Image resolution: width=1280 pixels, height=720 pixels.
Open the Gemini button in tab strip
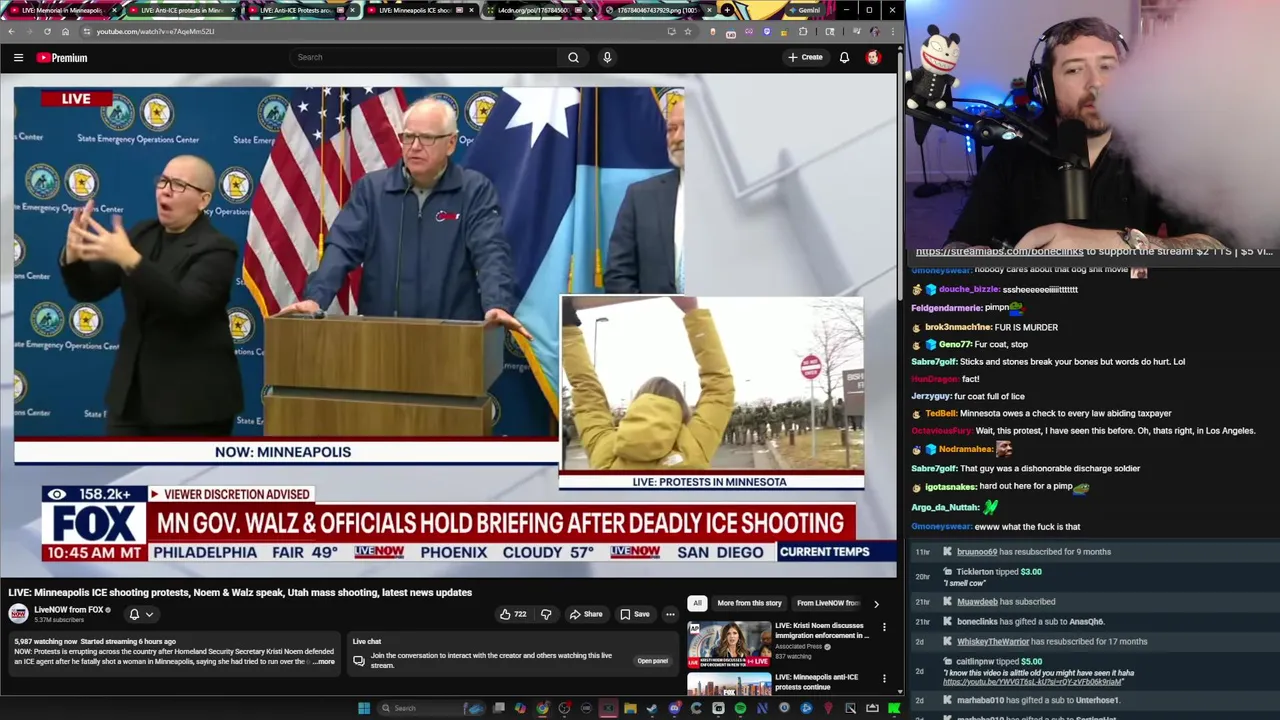pyautogui.click(x=804, y=10)
